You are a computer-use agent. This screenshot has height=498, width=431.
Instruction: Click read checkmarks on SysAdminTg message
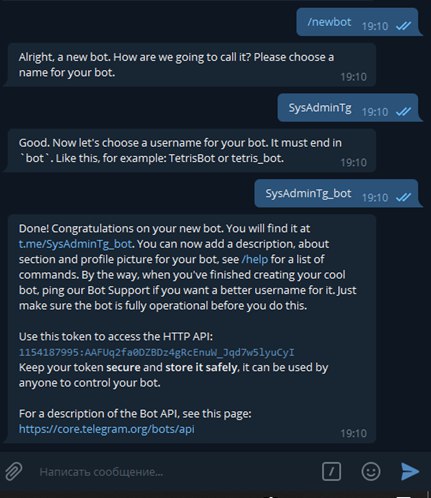pos(403,111)
